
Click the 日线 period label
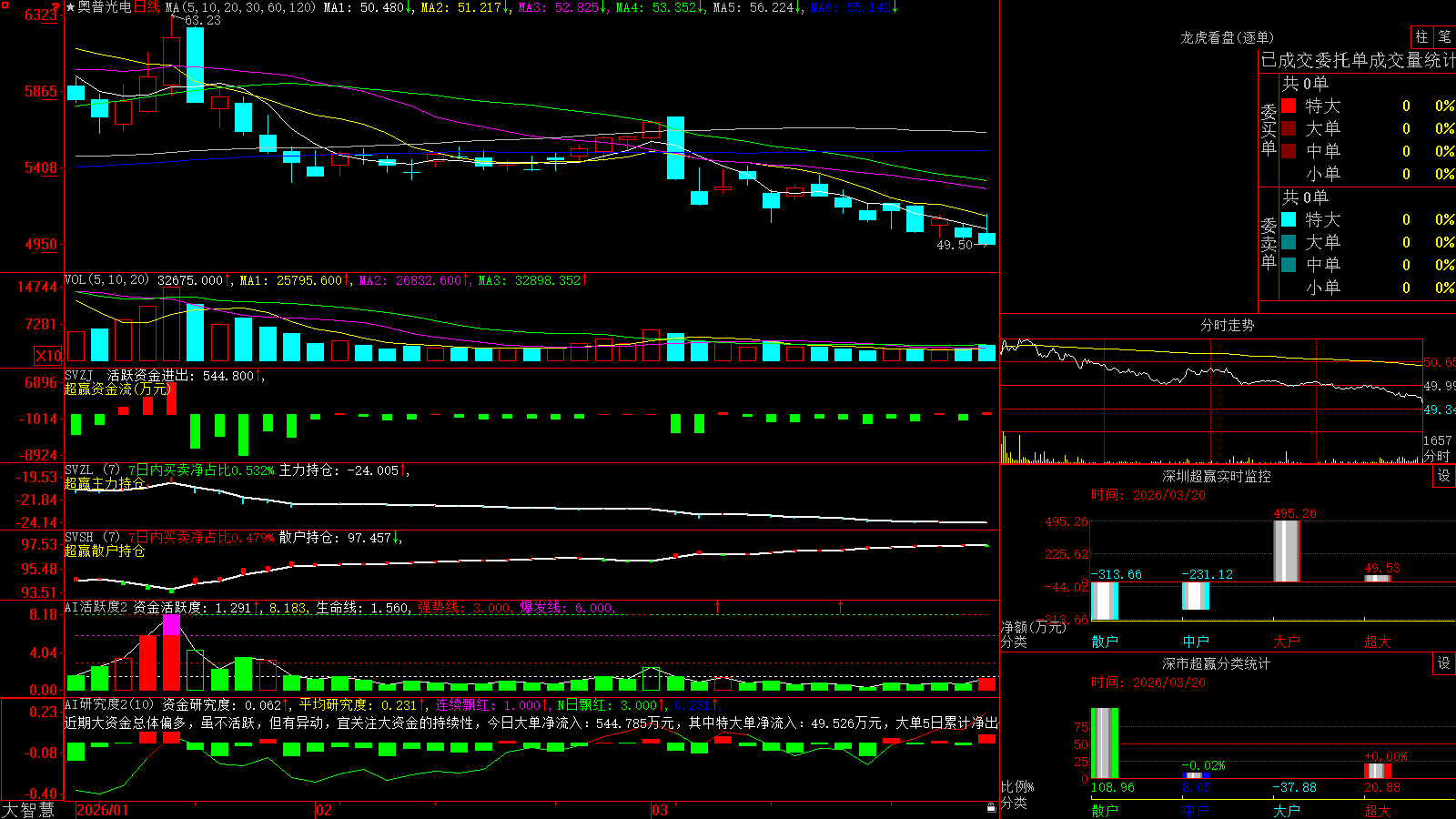(147, 7)
